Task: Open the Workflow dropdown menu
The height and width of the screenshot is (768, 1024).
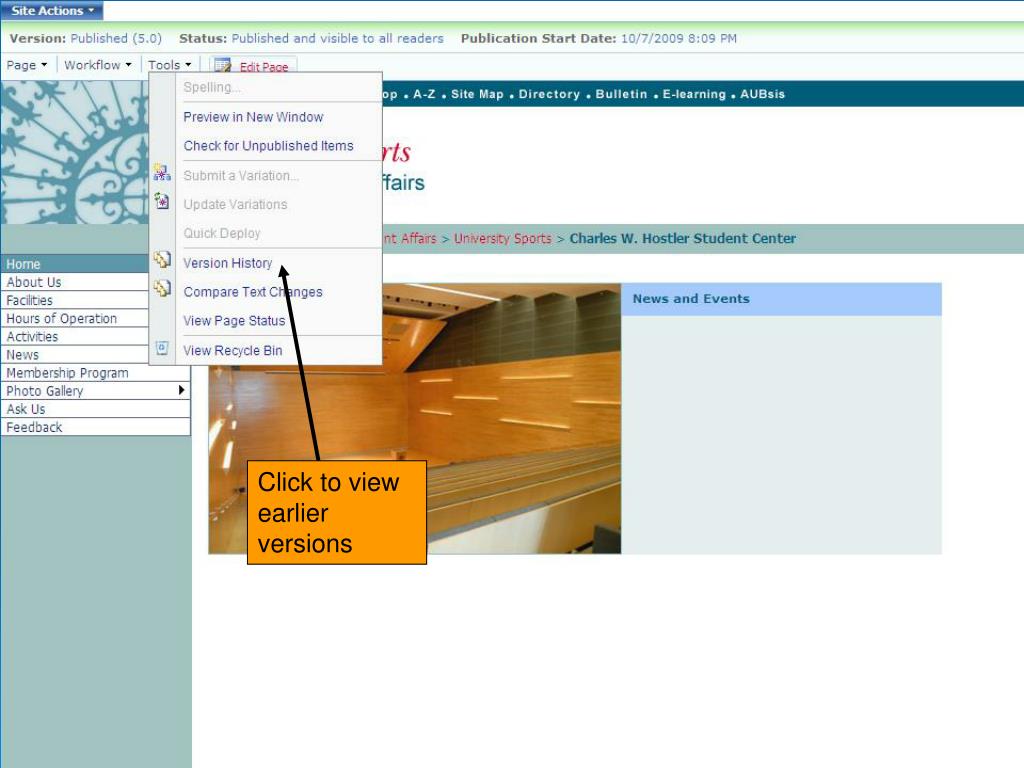Action: point(98,65)
